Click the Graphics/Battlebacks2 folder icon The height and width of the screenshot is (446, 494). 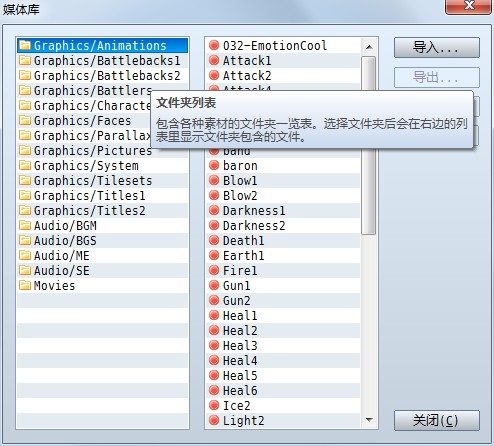pyautogui.click(x=25, y=75)
